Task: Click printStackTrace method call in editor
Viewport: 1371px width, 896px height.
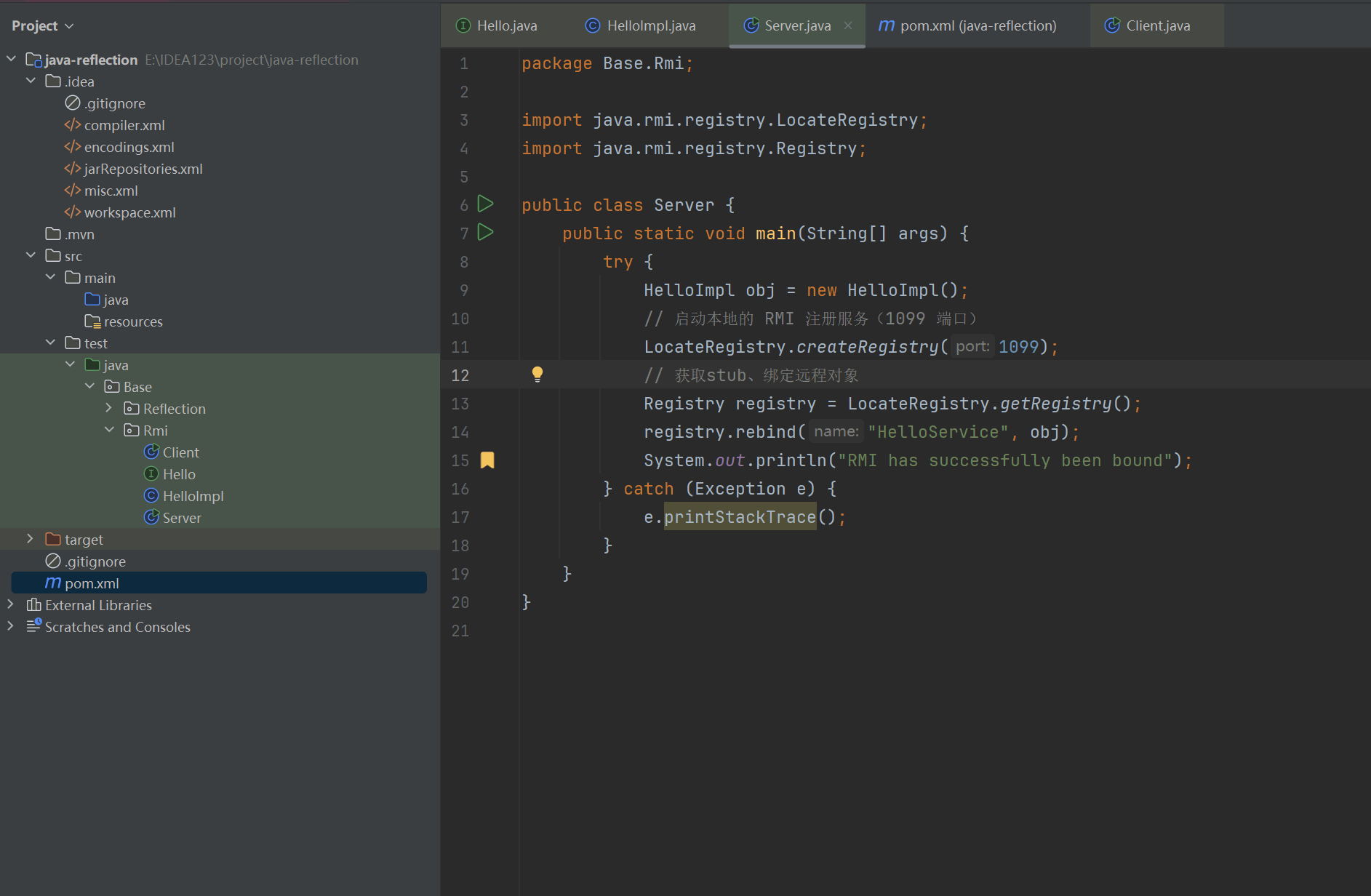Action: pos(740,517)
